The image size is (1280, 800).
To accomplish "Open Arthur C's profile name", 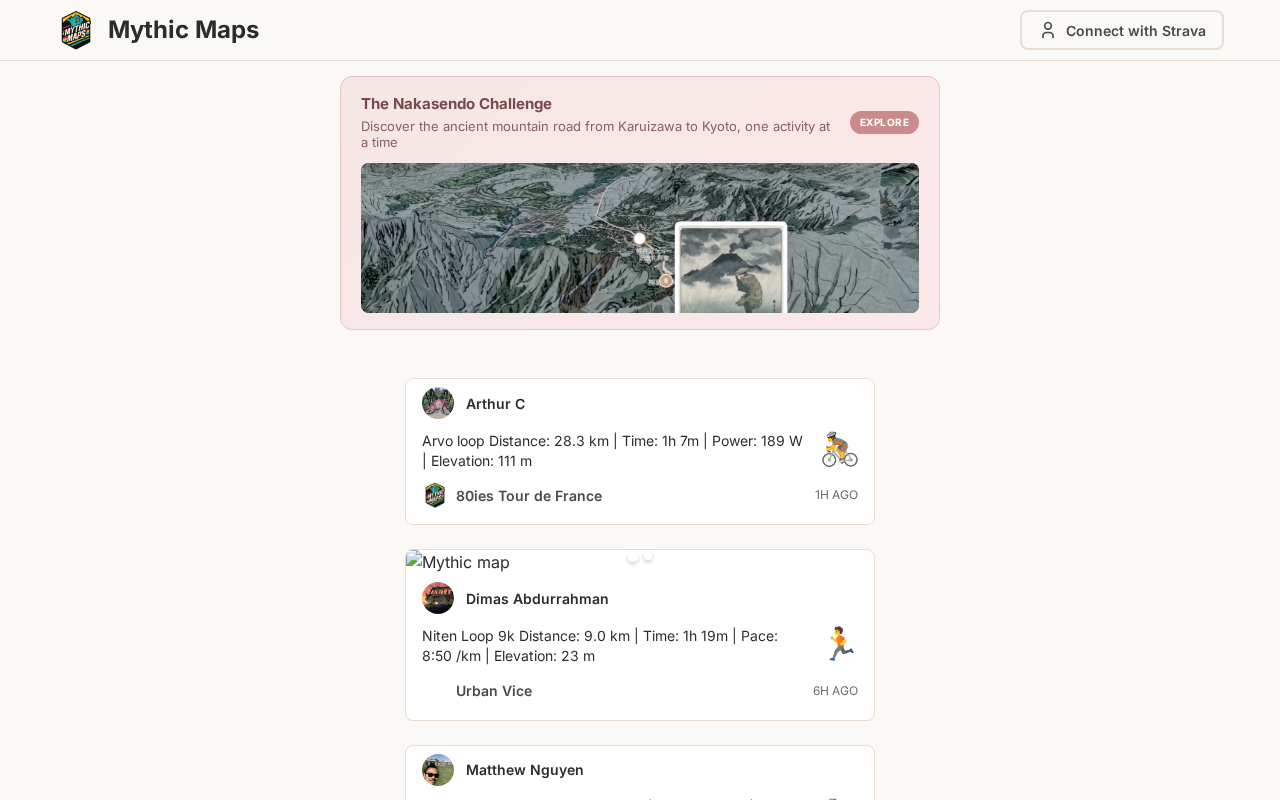I will 495,404.
